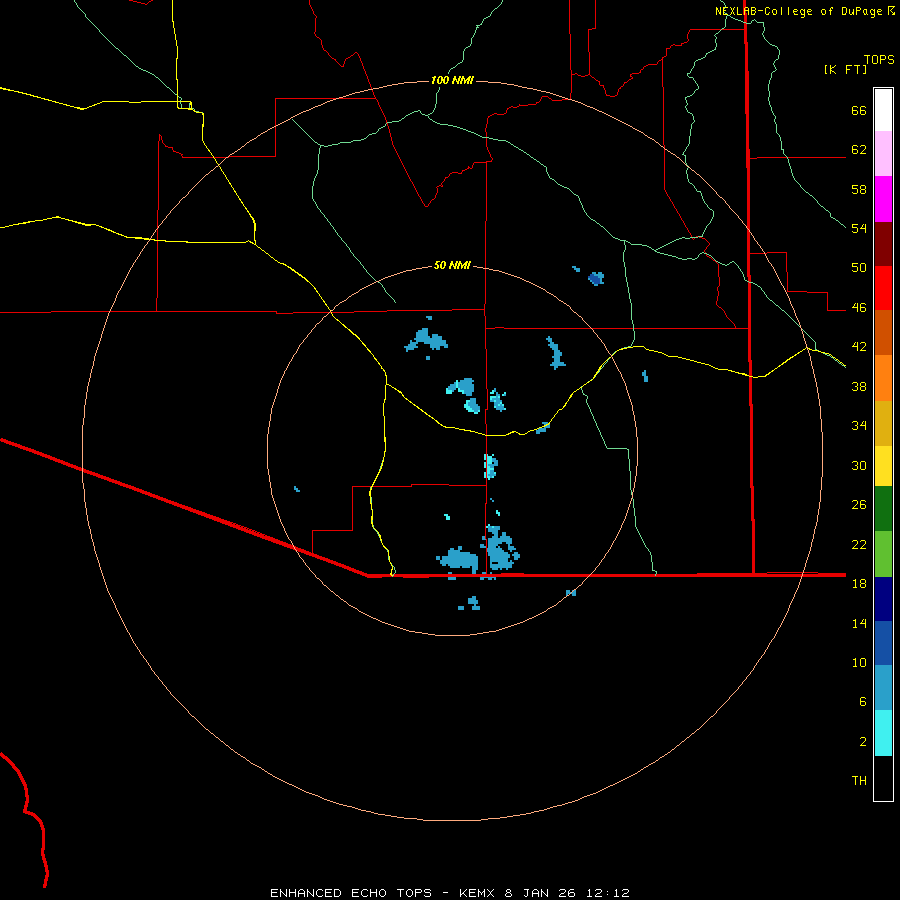Image resolution: width=900 pixels, height=900 pixels.
Task: Click the 58 legend value
Action: (x=859, y=189)
